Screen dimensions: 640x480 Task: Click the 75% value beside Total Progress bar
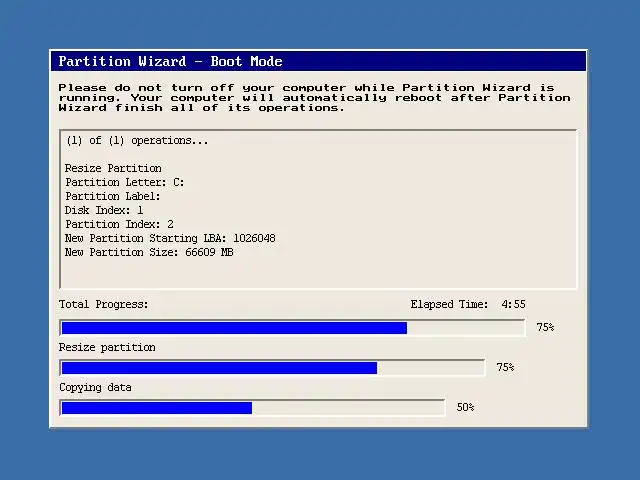click(545, 327)
